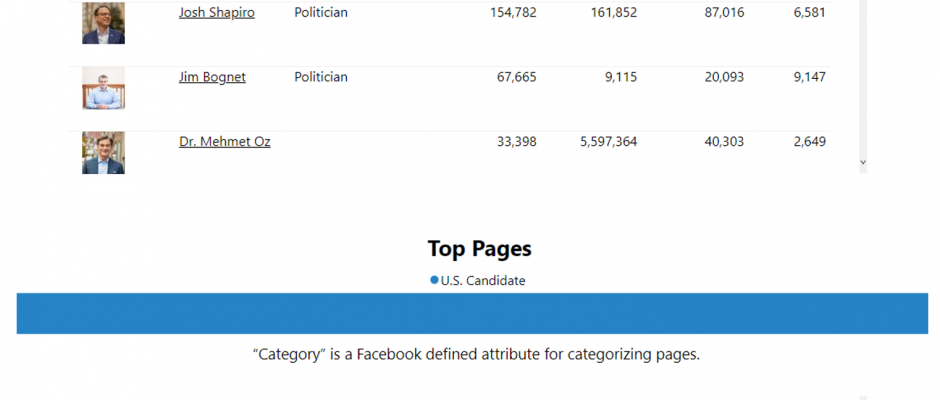Open the Dr. Mehmet Oz page link

tap(224, 142)
